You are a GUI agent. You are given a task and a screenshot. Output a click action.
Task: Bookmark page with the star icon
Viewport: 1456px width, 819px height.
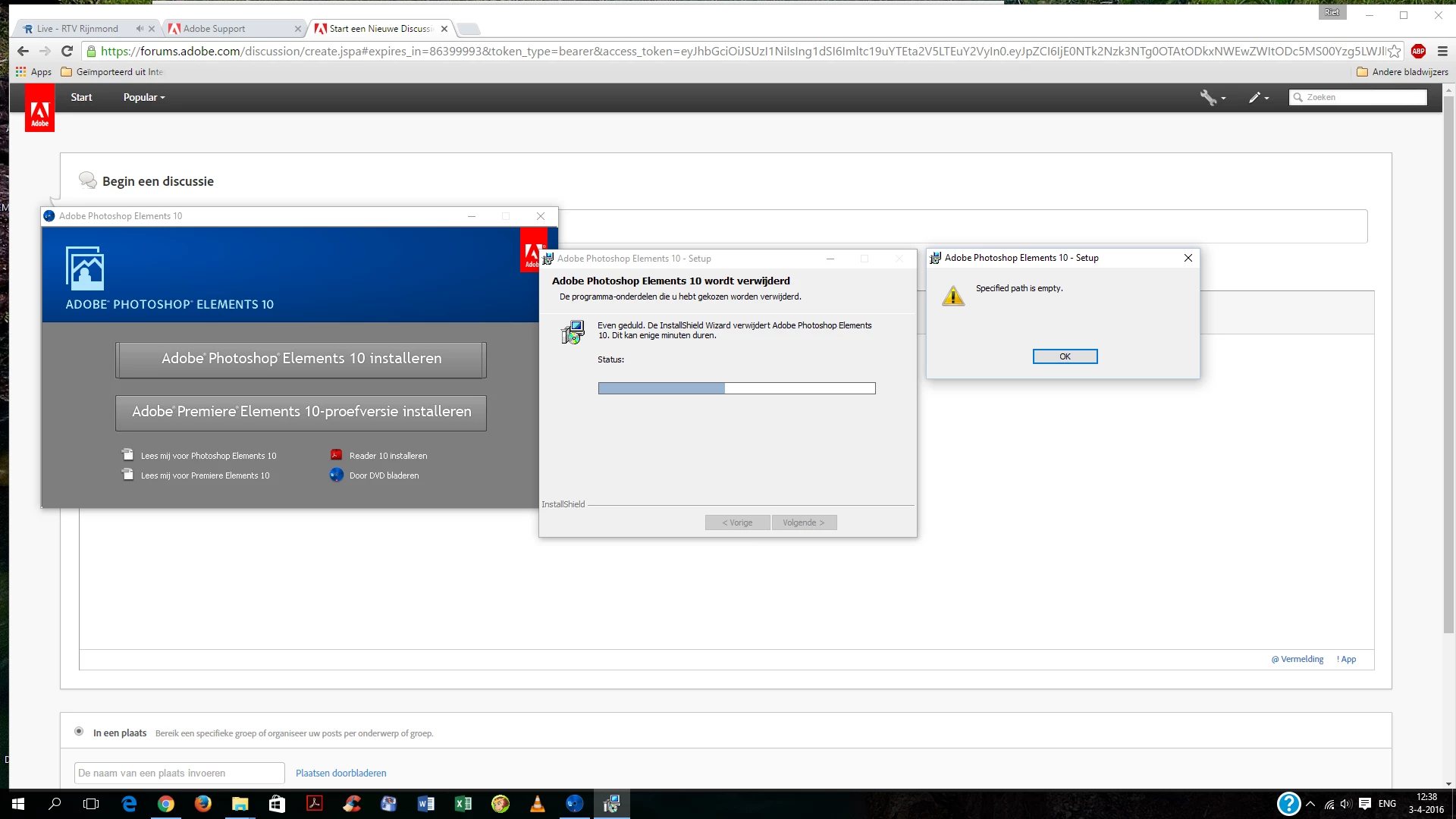1395,51
